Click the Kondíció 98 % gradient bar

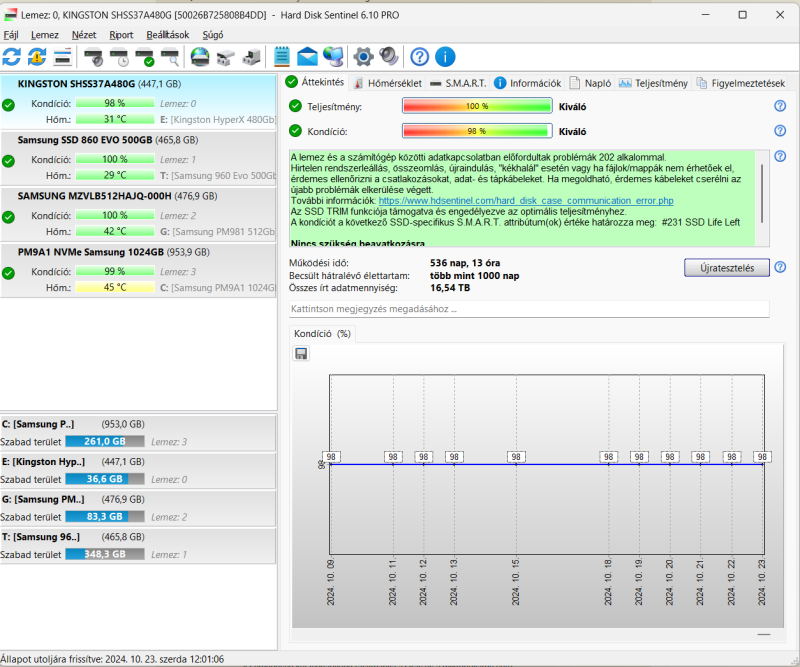(x=477, y=131)
